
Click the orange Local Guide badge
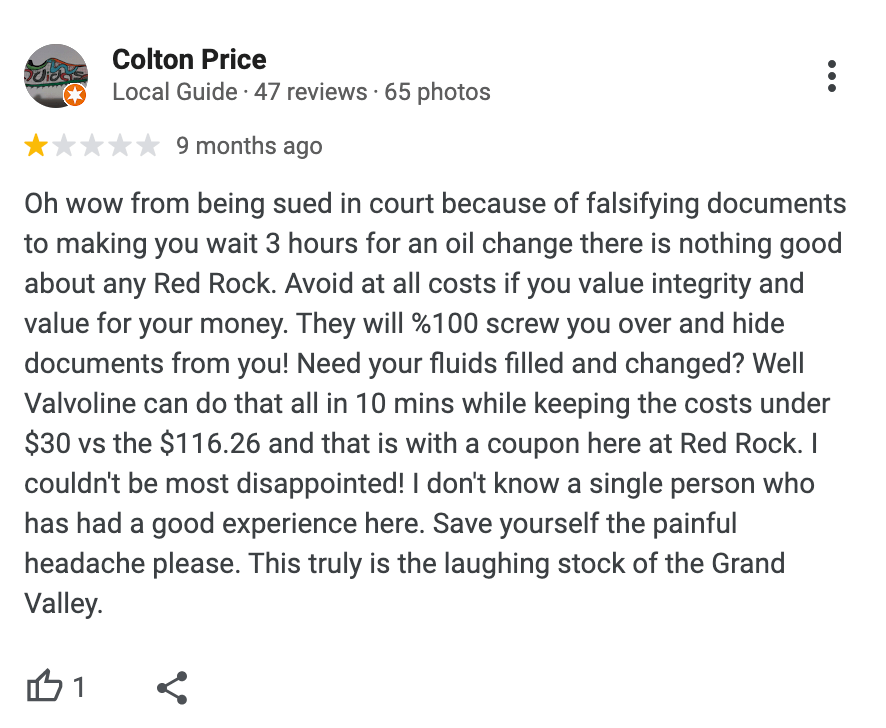[x=75, y=96]
